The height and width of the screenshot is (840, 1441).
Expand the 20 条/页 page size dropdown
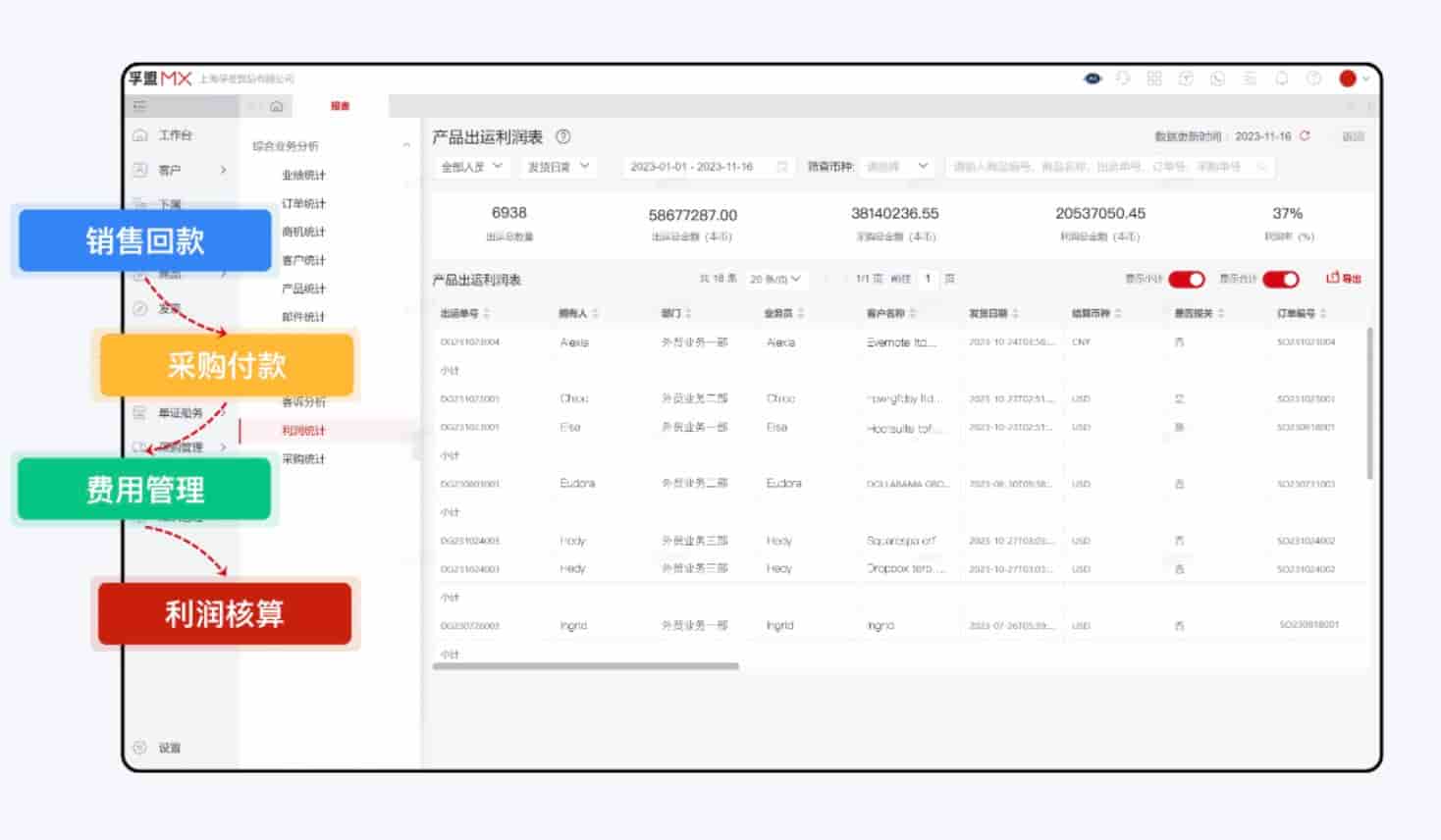(774, 280)
